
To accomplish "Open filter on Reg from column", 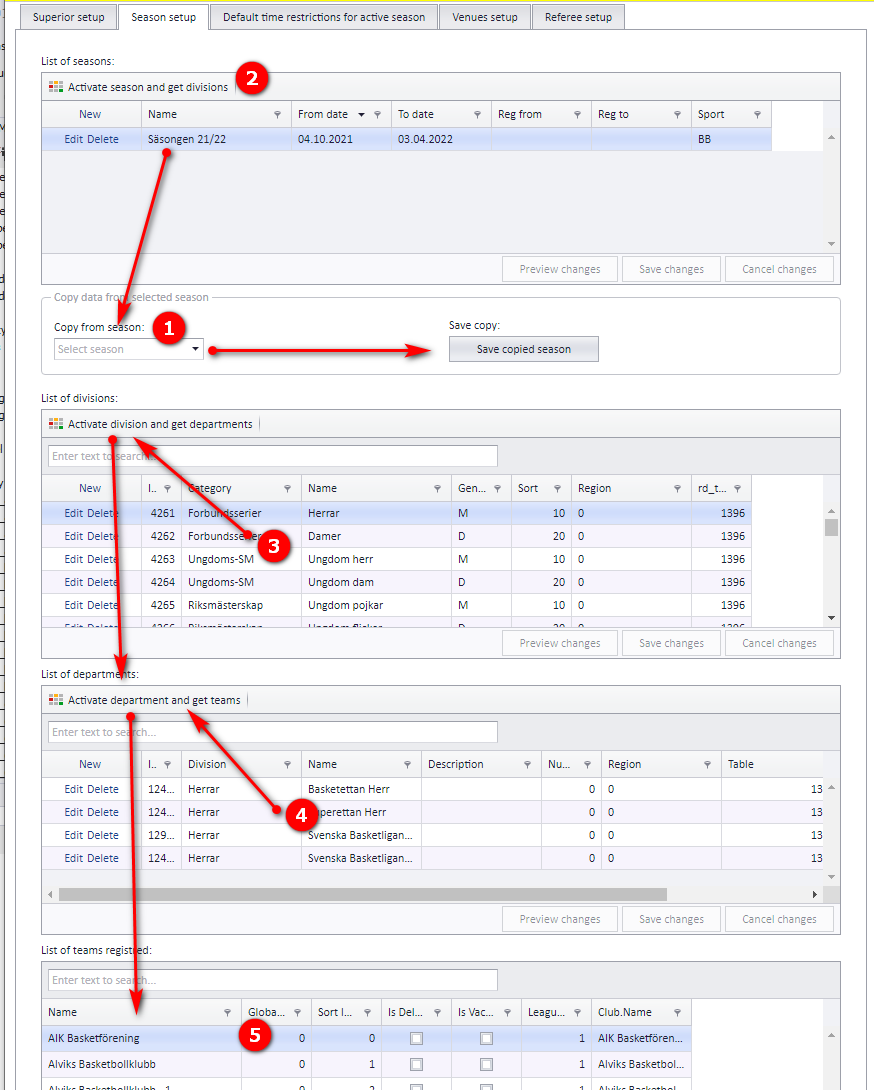I will (577, 115).
